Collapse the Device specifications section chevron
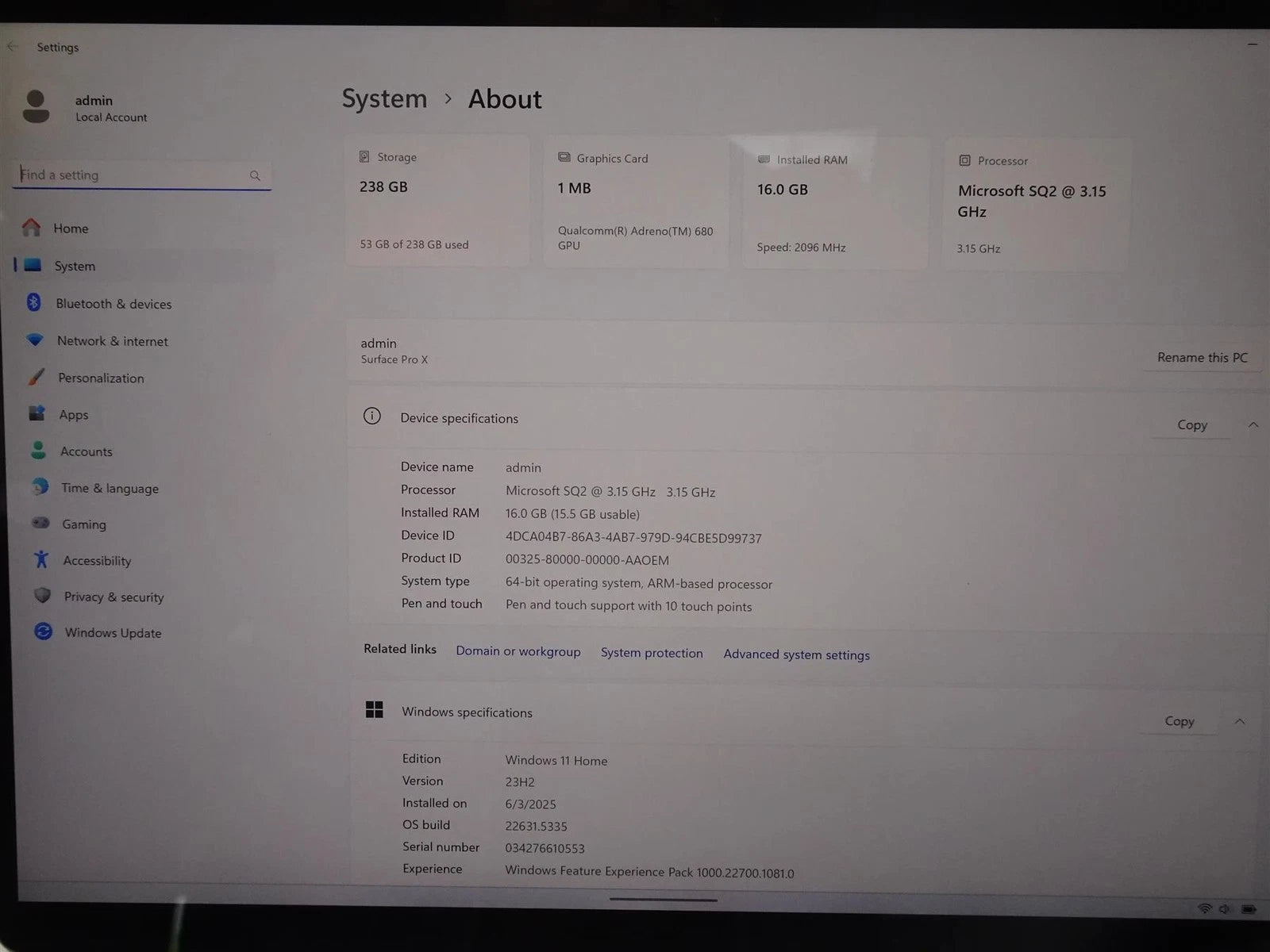Image resolution: width=1270 pixels, height=952 pixels. [1253, 425]
